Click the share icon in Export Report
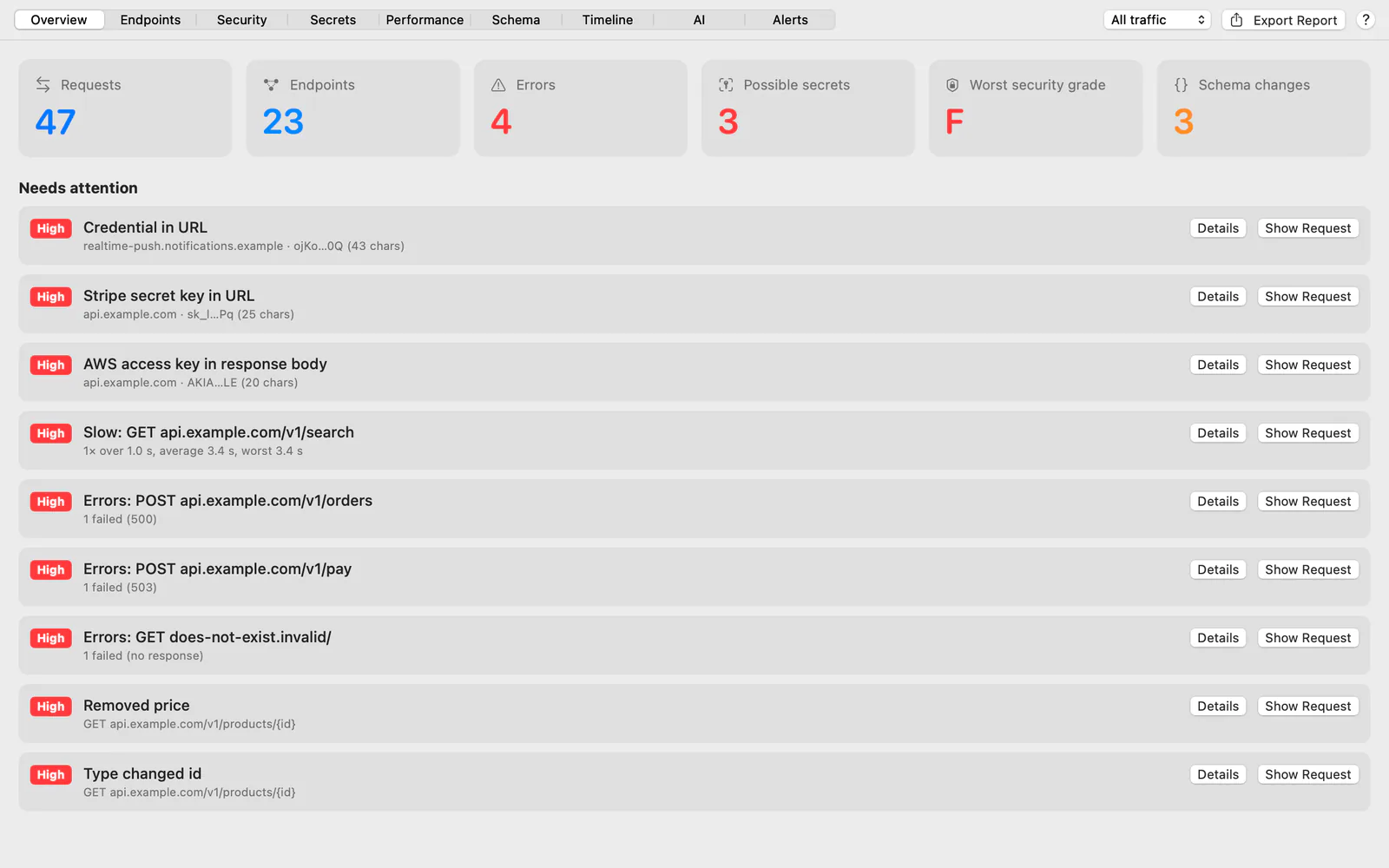 (1236, 20)
